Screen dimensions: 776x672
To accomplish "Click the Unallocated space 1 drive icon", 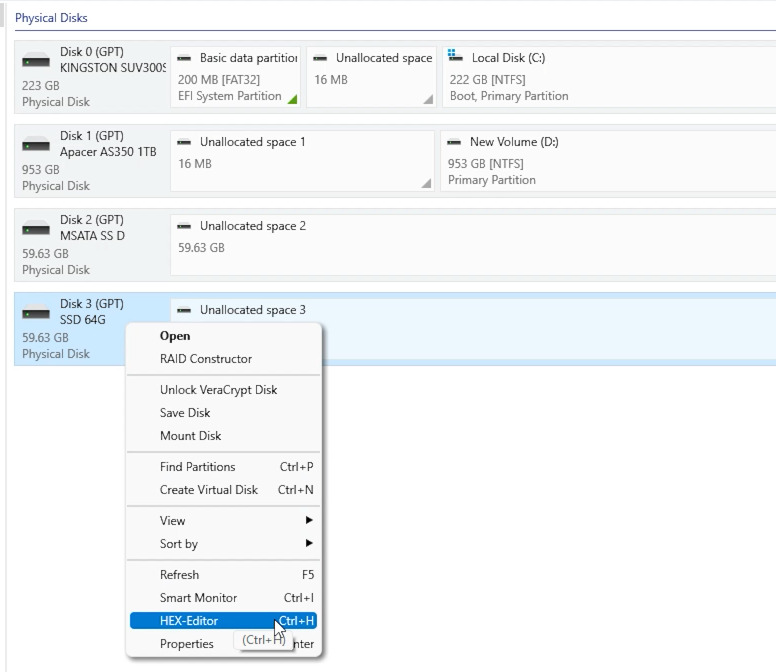I will point(184,143).
